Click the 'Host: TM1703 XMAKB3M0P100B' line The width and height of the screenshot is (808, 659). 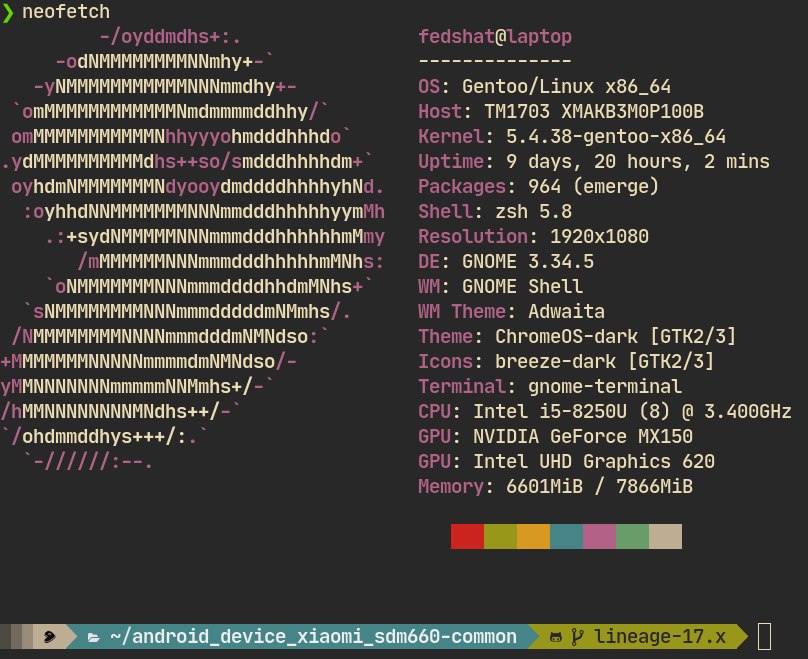pyautogui.click(x=561, y=111)
